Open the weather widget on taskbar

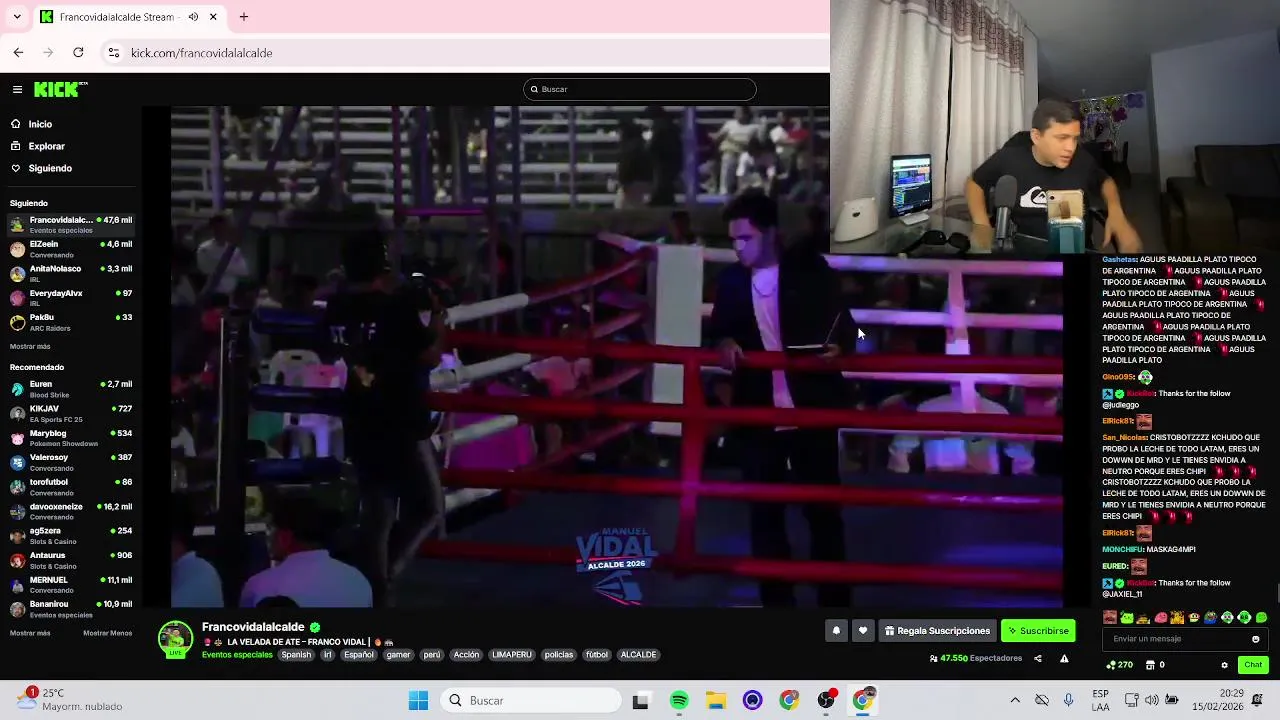70,699
